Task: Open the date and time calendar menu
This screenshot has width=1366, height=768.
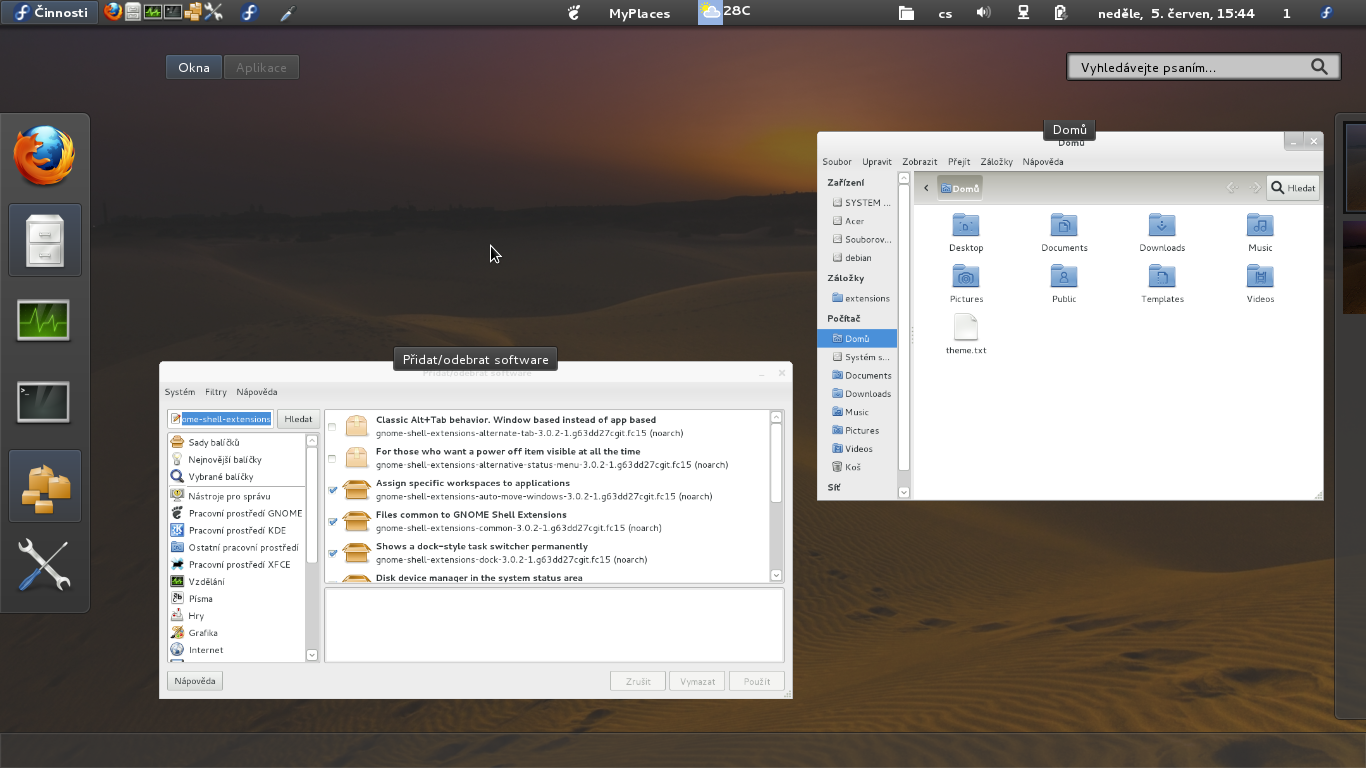Action: pos(1176,13)
